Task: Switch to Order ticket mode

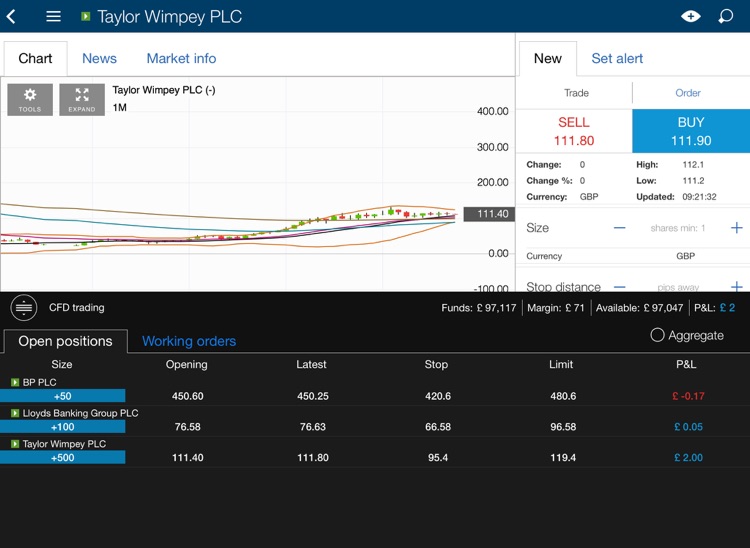Action: click(x=688, y=93)
